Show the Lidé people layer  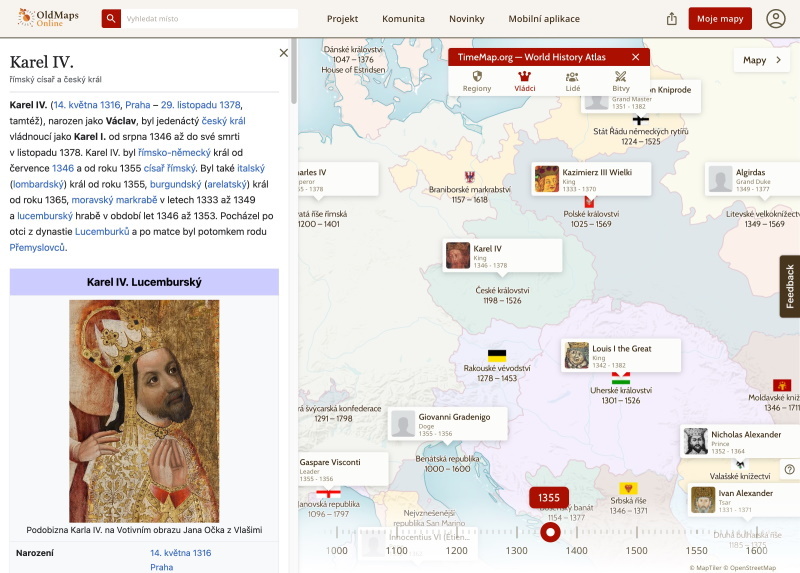pos(572,81)
